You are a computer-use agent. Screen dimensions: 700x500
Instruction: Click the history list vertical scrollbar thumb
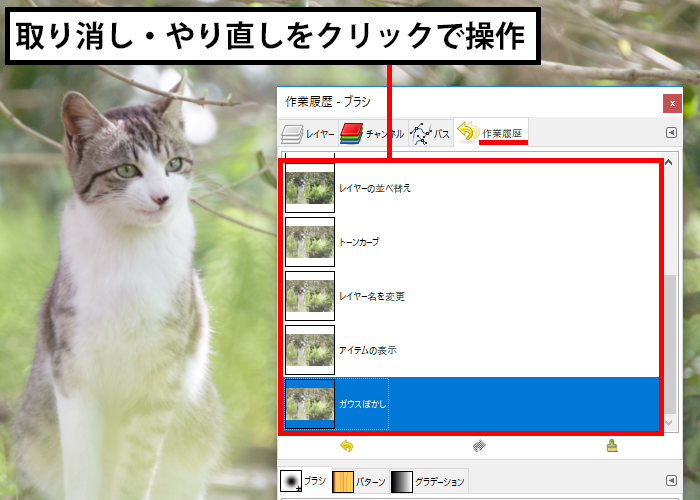point(670,344)
